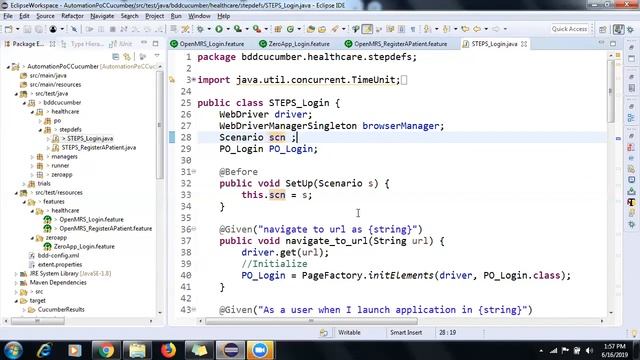Expand the Maven Dependencies node

pos(16,283)
